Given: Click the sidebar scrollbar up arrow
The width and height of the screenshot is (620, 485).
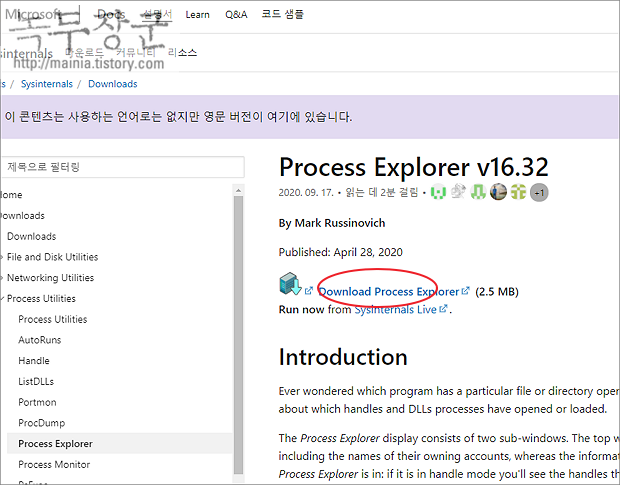Looking at the screenshot, I should [x=238, y=191].
